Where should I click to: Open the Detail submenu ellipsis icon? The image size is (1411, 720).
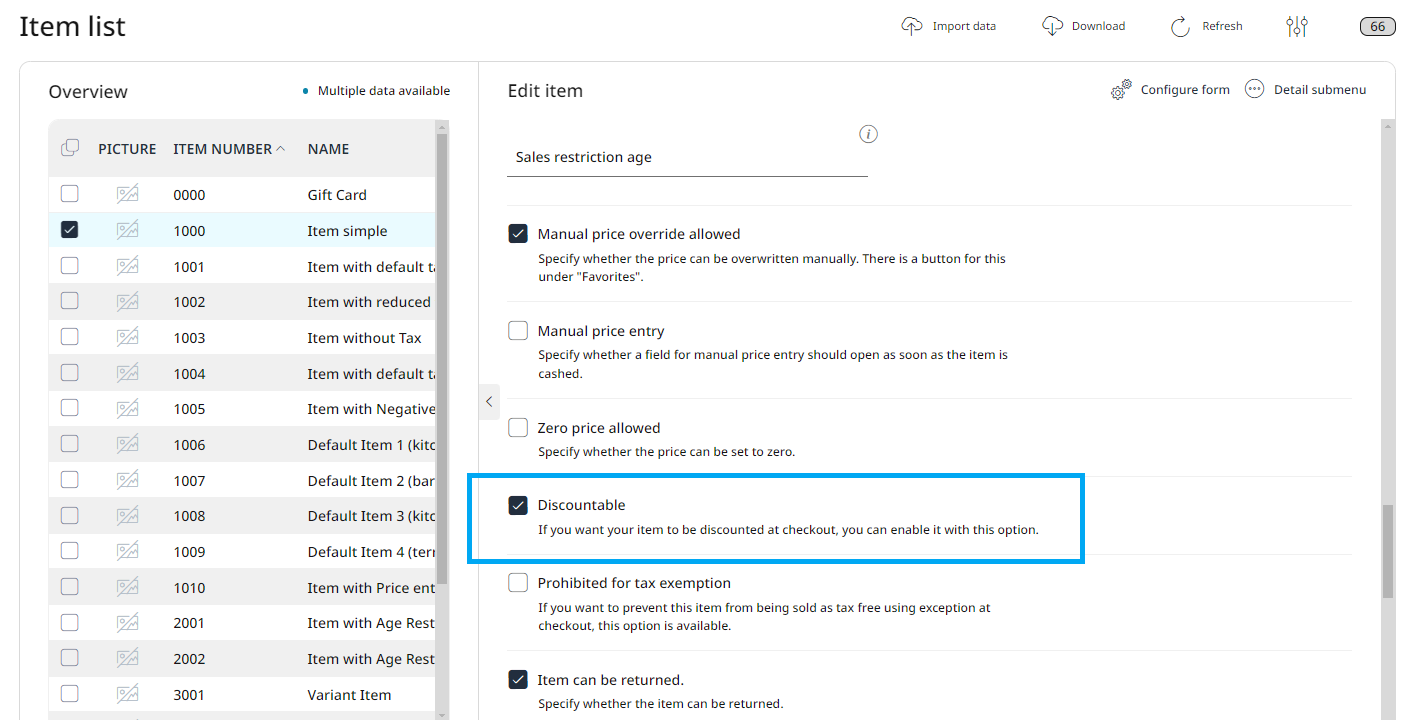click(1254, 89)
